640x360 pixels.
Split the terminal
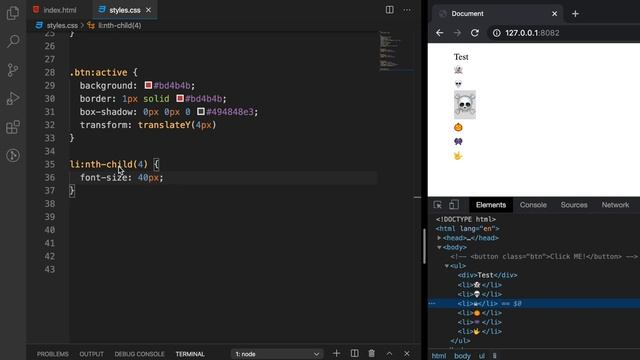[355, 353]
